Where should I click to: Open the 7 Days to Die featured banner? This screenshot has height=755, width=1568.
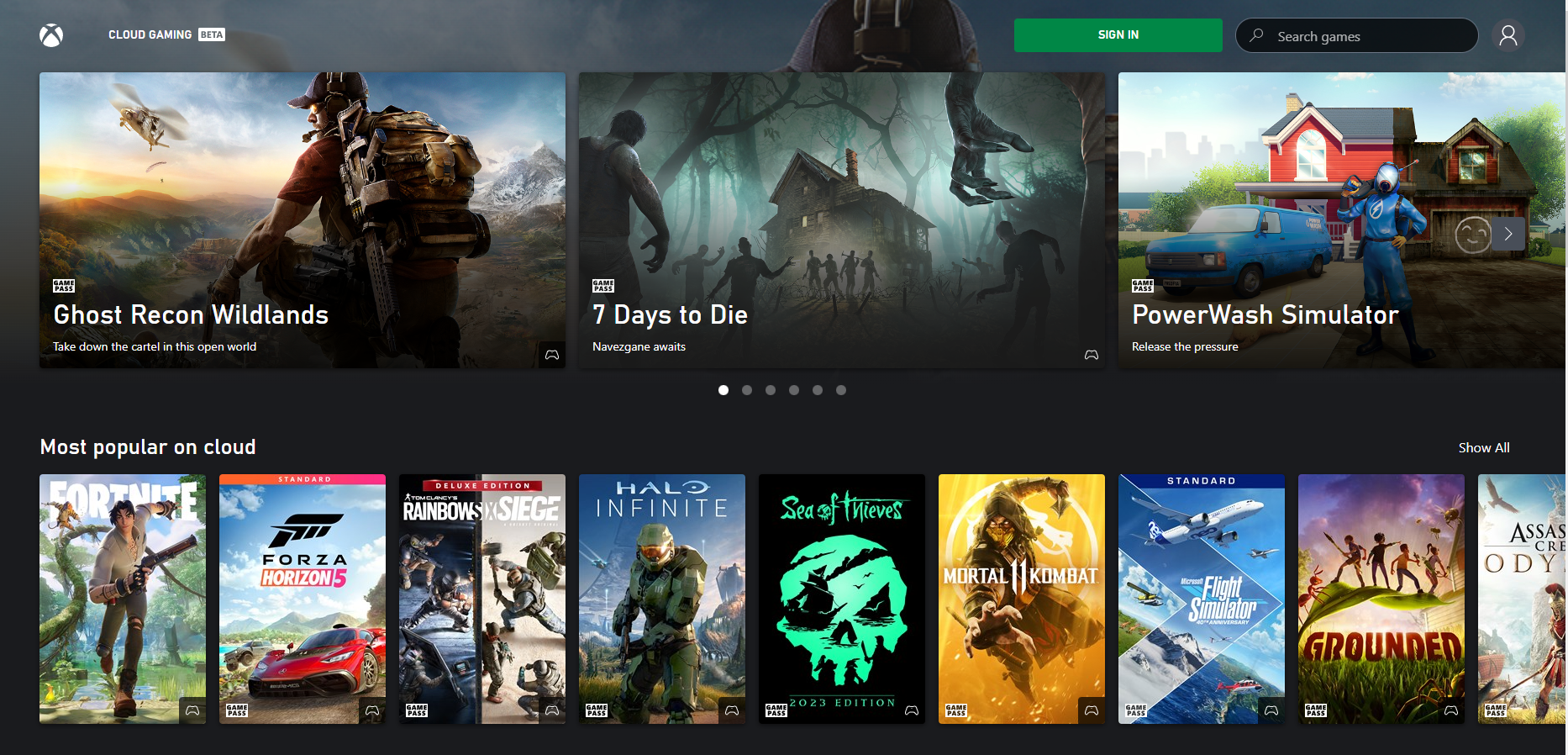[842, 220]
